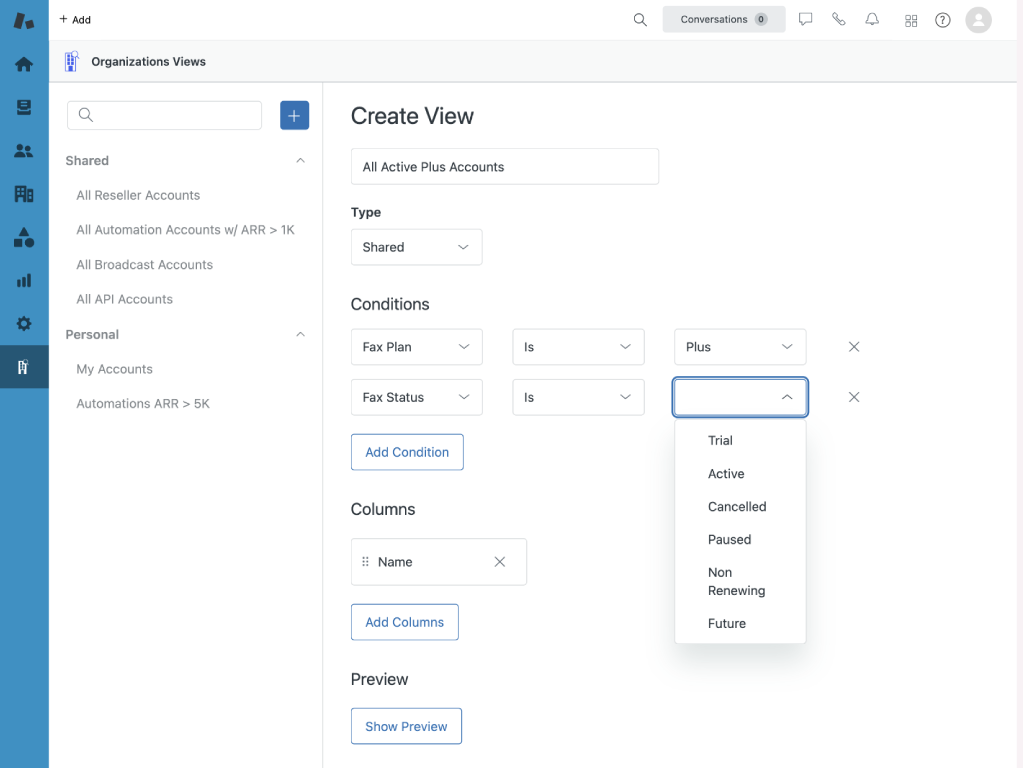This screenshot has width=1024, height=768.
Task: Open the Customers icon in sidebar
Action: click(24, 151)
